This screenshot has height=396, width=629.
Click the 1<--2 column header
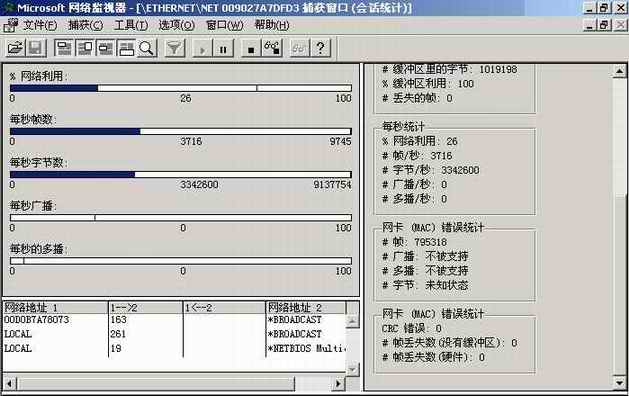(x=224, y=308)
